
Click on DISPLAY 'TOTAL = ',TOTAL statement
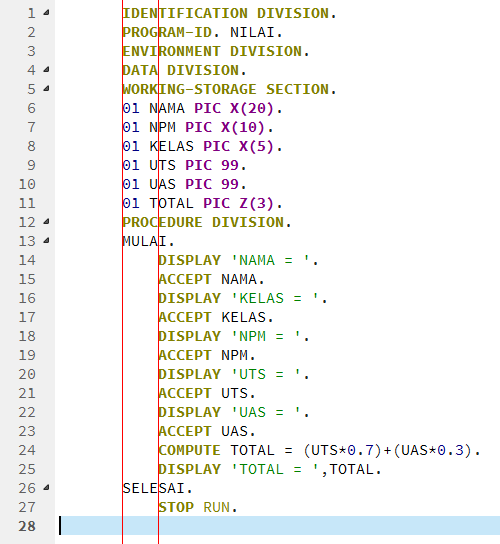click(270, 469)
